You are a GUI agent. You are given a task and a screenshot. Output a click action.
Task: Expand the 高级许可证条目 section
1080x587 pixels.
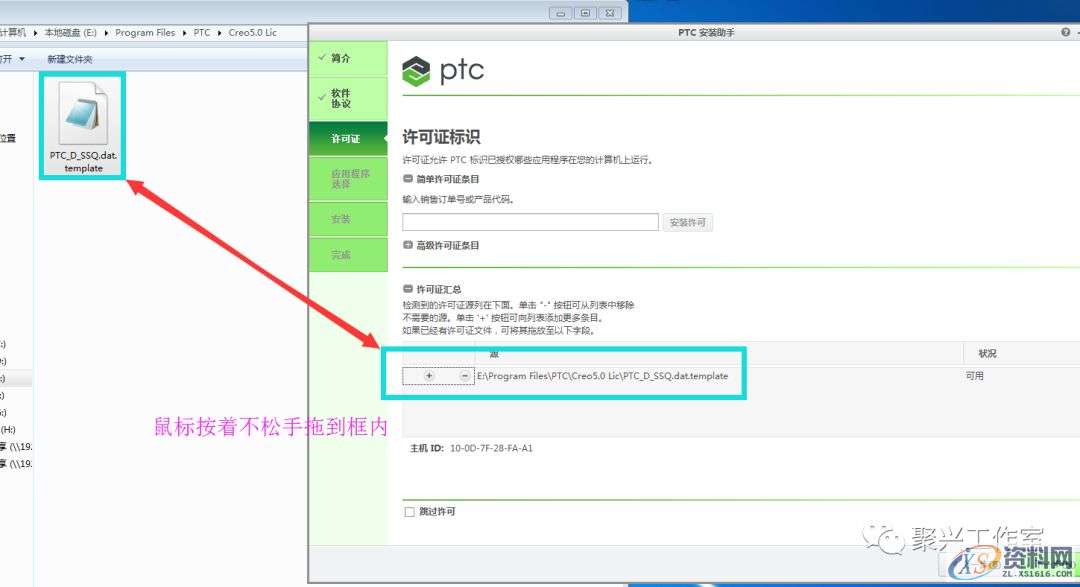tap(408, 245)
